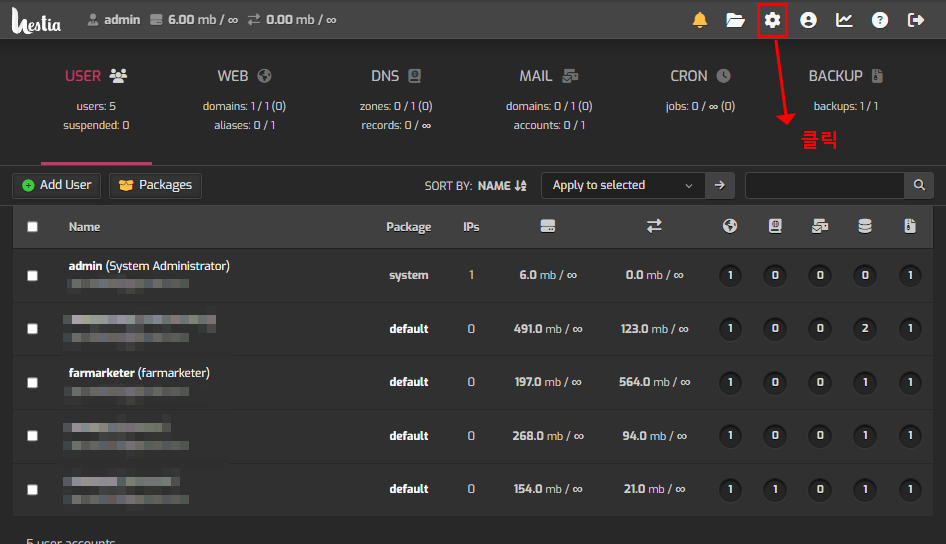Click the backups column header icon
This screenshot has width=946, height=544.
[910, 226]
